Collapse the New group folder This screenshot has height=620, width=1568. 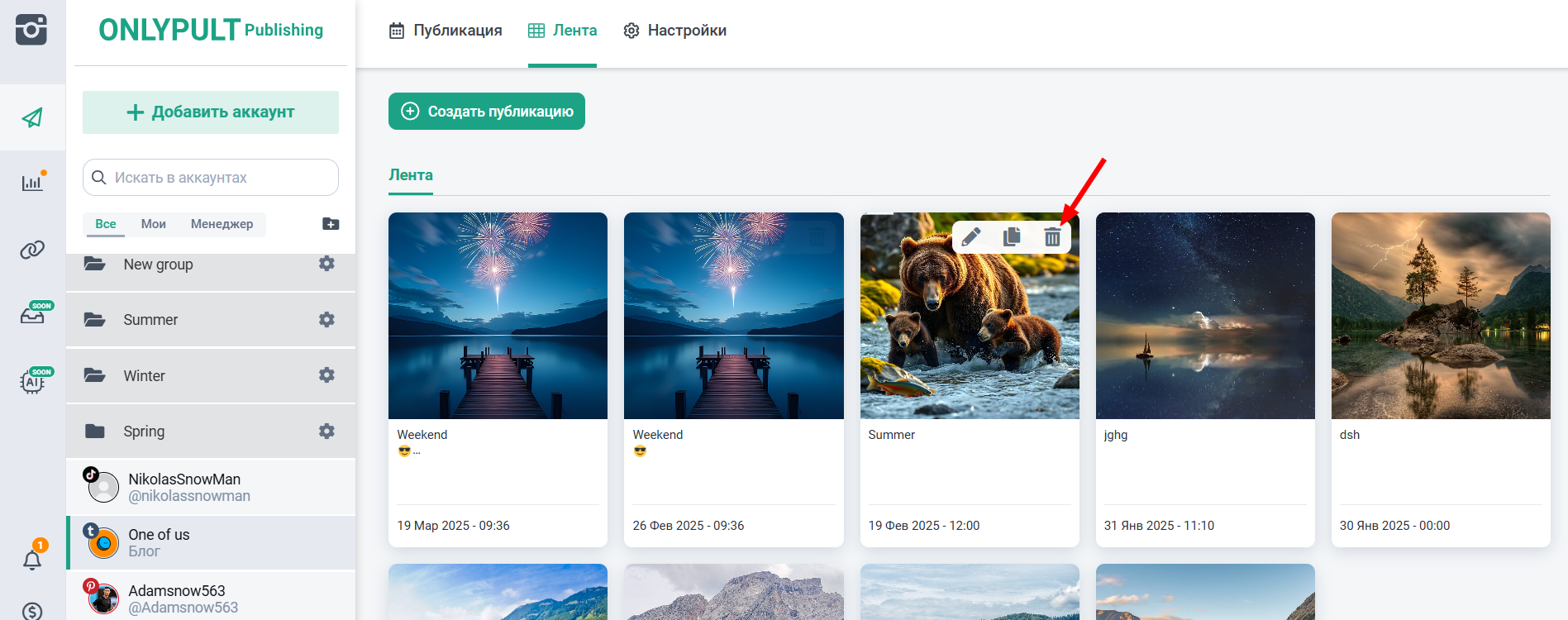pyautogui.click(x=157, y=265)
